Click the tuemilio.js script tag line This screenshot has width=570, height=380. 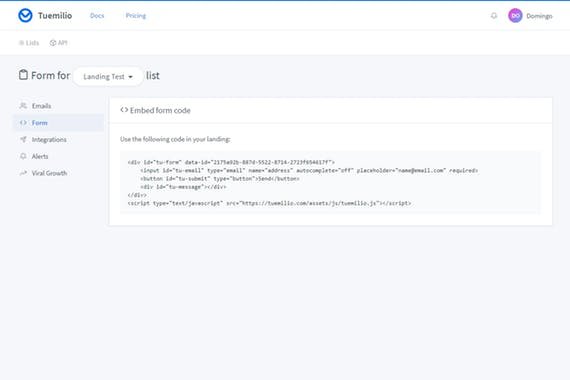[269, 203]
